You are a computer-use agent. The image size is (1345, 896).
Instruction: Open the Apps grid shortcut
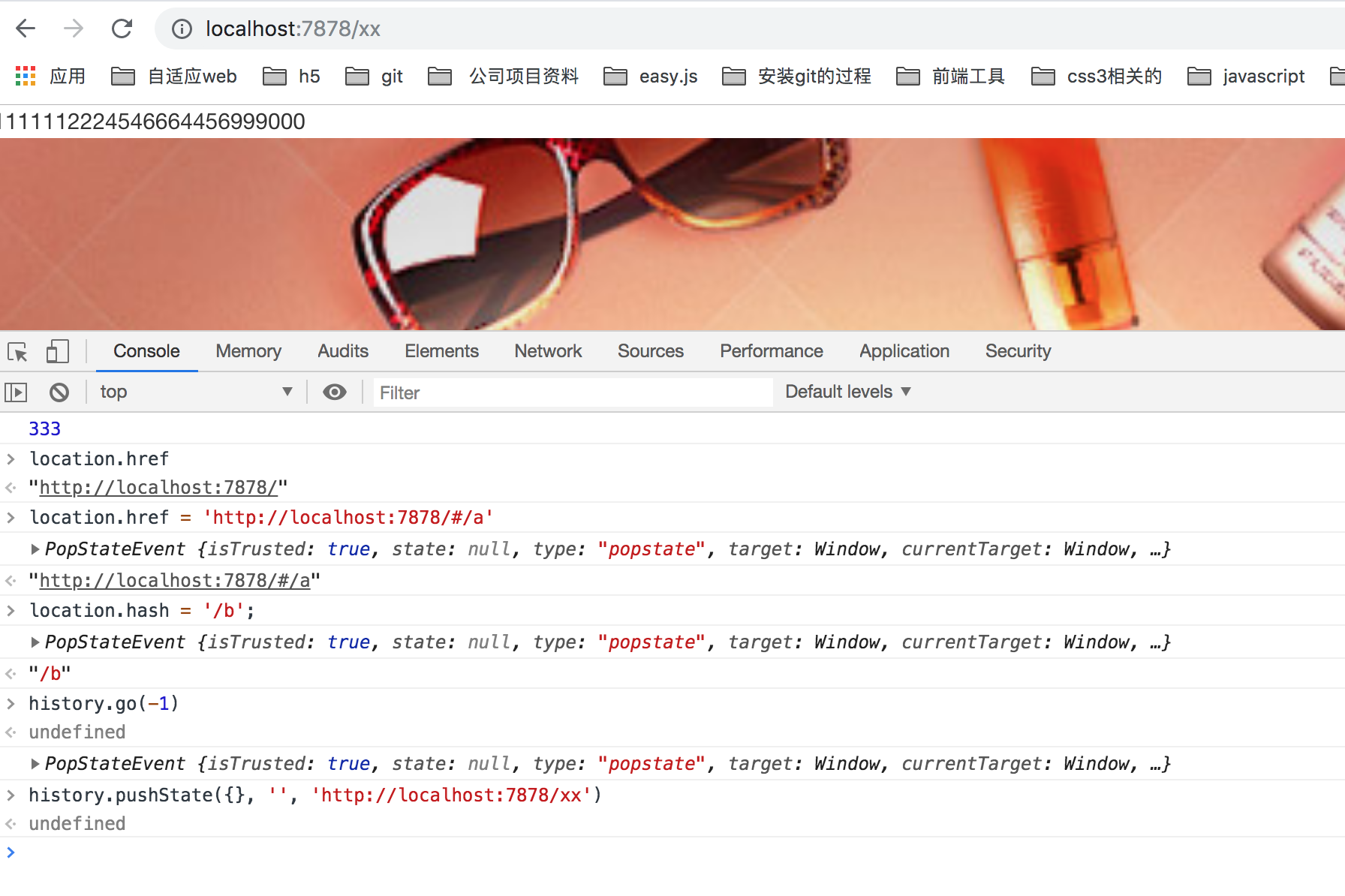(26, 76)
